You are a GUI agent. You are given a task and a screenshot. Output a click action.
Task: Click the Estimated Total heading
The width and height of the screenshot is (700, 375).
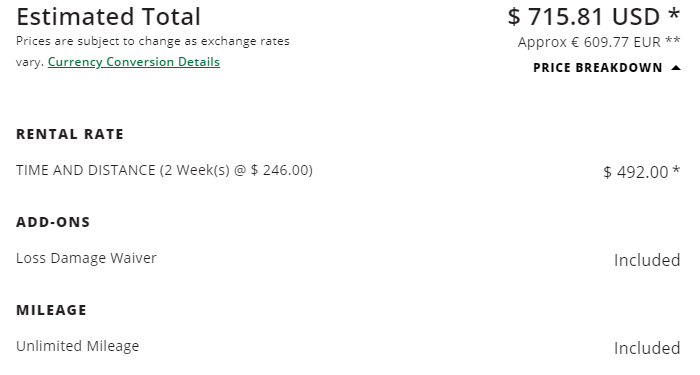coord(108,17)
